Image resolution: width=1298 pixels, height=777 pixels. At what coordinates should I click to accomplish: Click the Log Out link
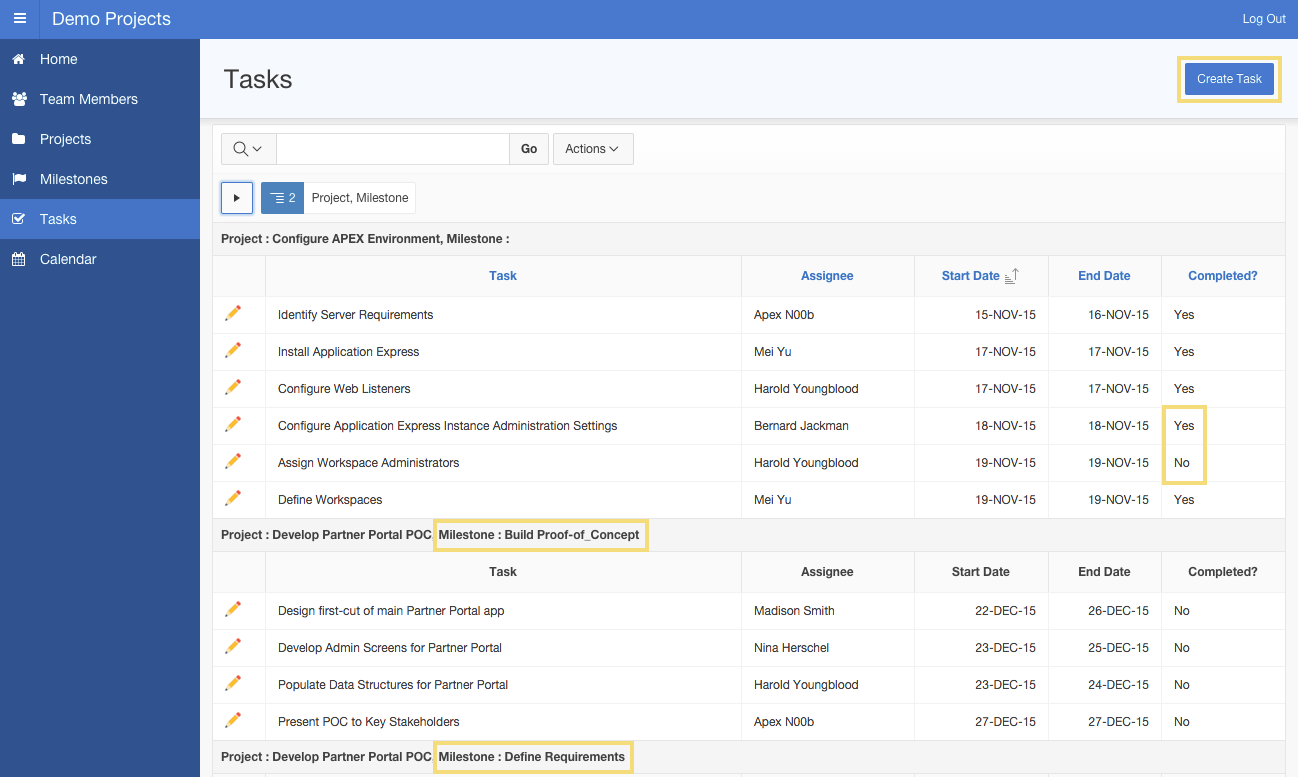tap(1263, 19)
